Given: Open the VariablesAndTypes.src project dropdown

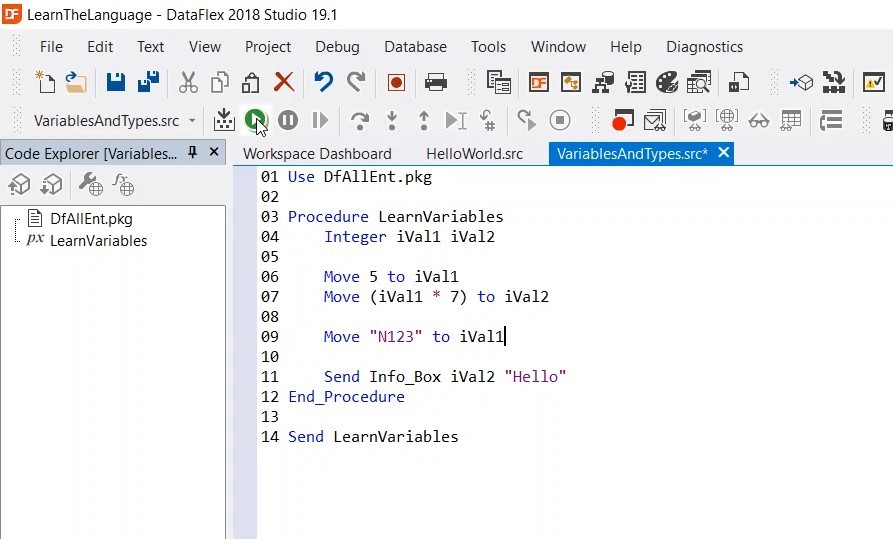Looking at the screenshot, I should 192,121.
